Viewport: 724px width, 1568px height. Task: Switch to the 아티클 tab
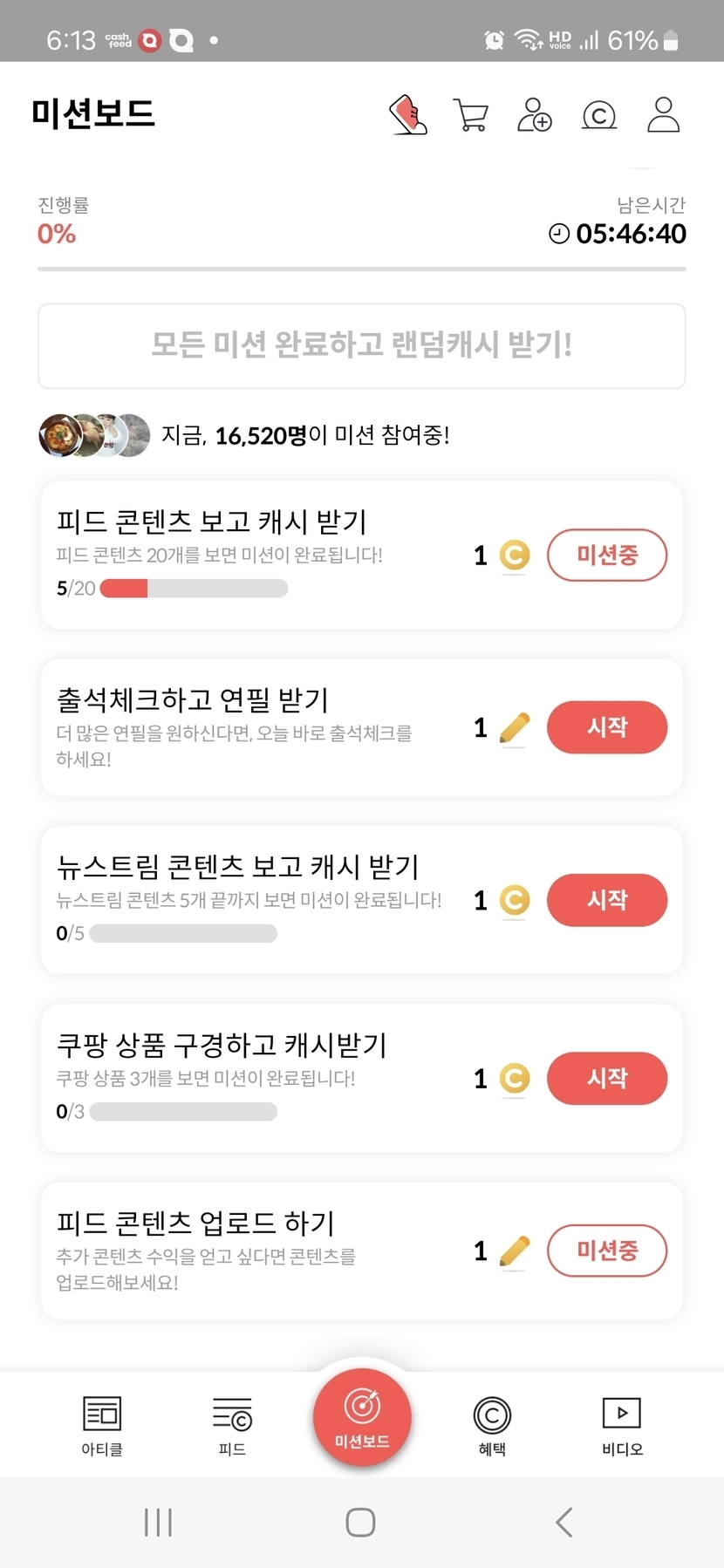coord(102,1425)
